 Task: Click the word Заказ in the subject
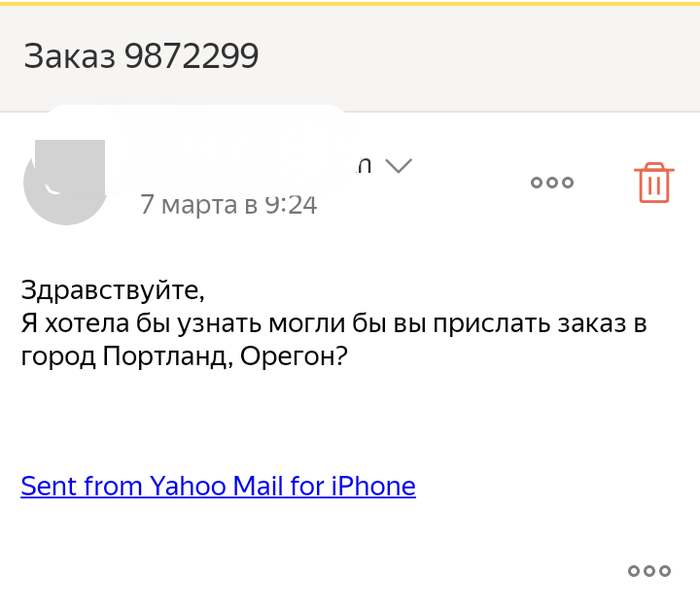point(69,56)
